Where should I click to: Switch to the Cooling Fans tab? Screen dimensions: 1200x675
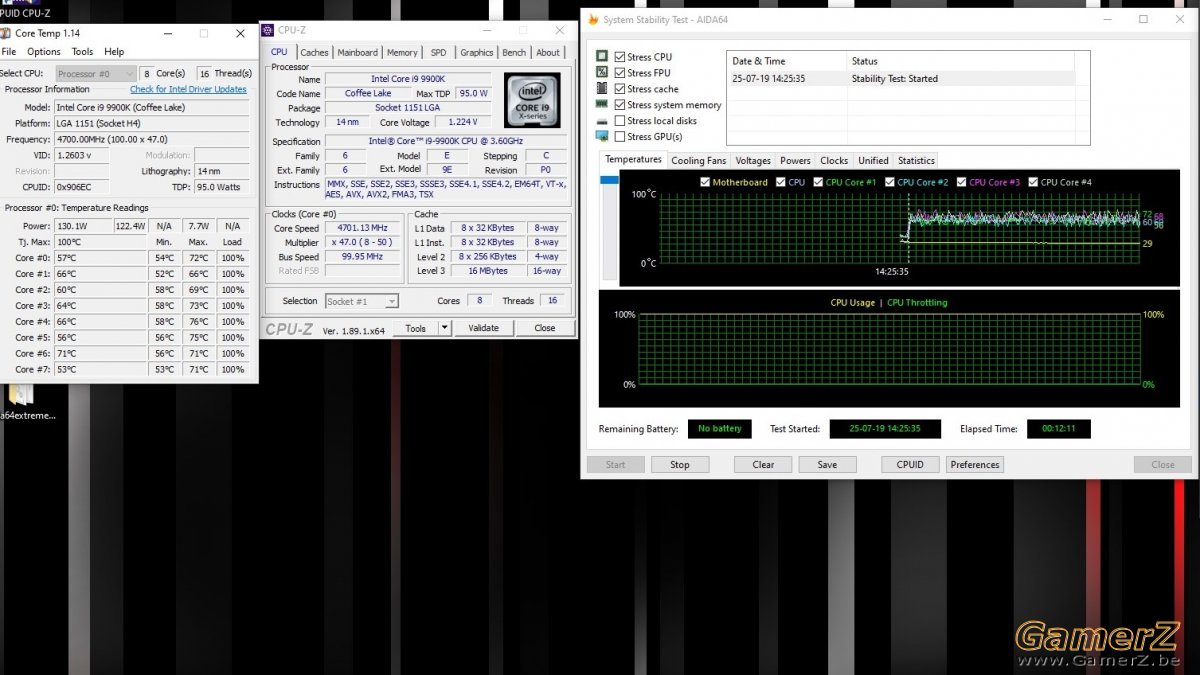pyautogui.click(x=699, y=160)
